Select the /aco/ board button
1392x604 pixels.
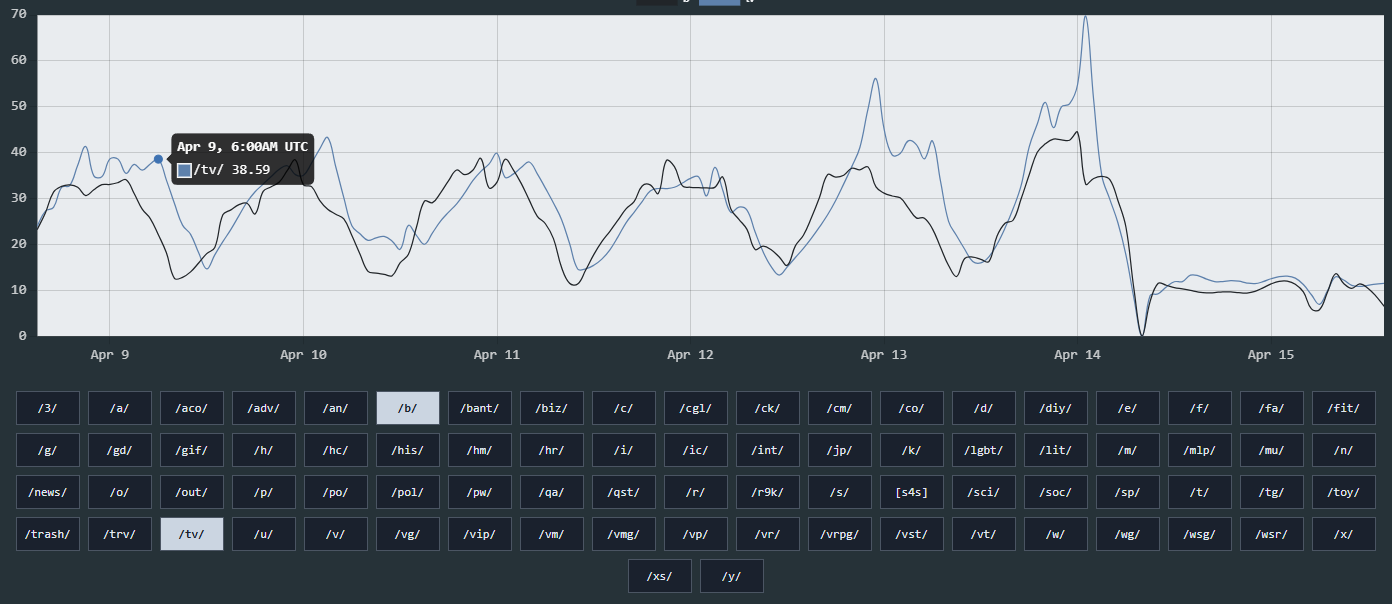tap(192, 408)
